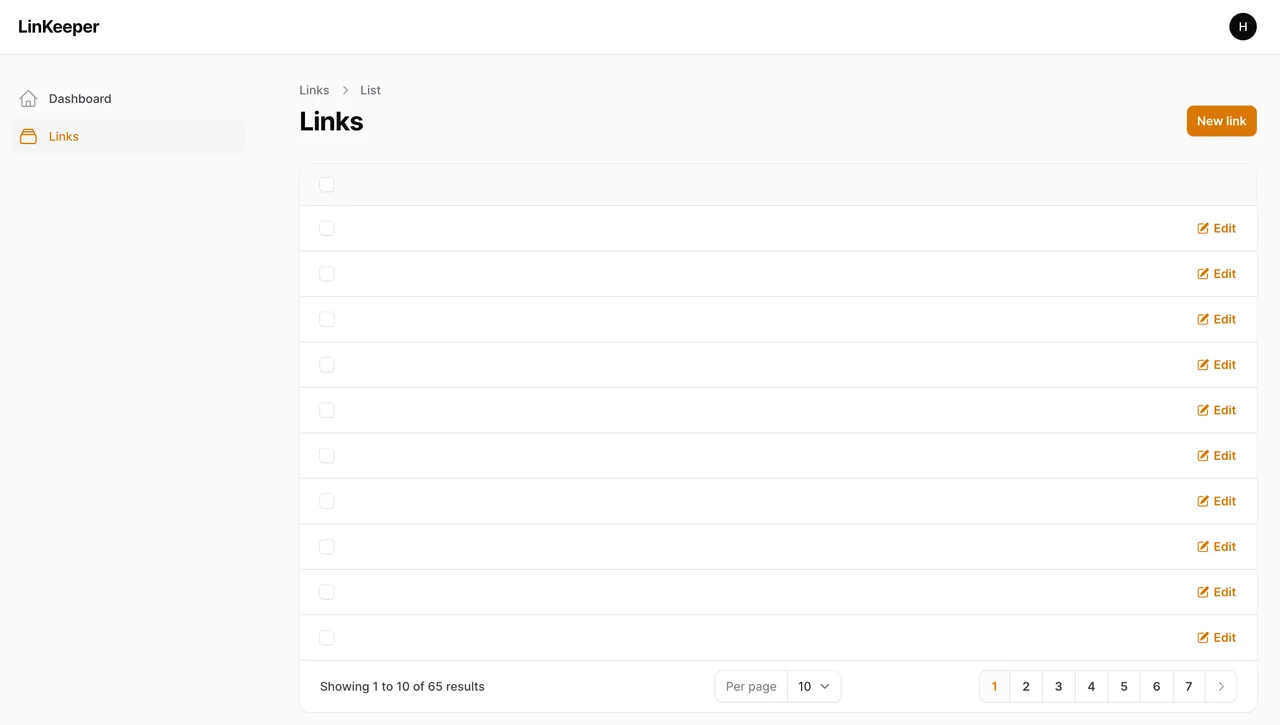Image resolution: width=1280 pixels, height=725 pixels.
Task: Open the Per page dropdown
Action: point(813,687)
